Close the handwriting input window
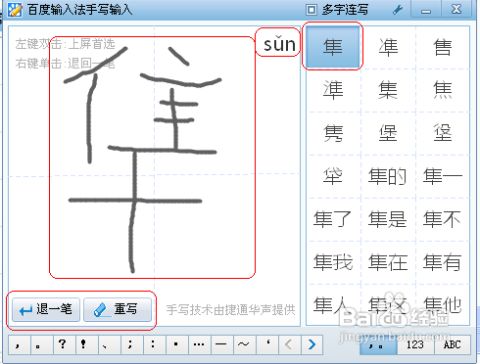 [x=456, y=9]
